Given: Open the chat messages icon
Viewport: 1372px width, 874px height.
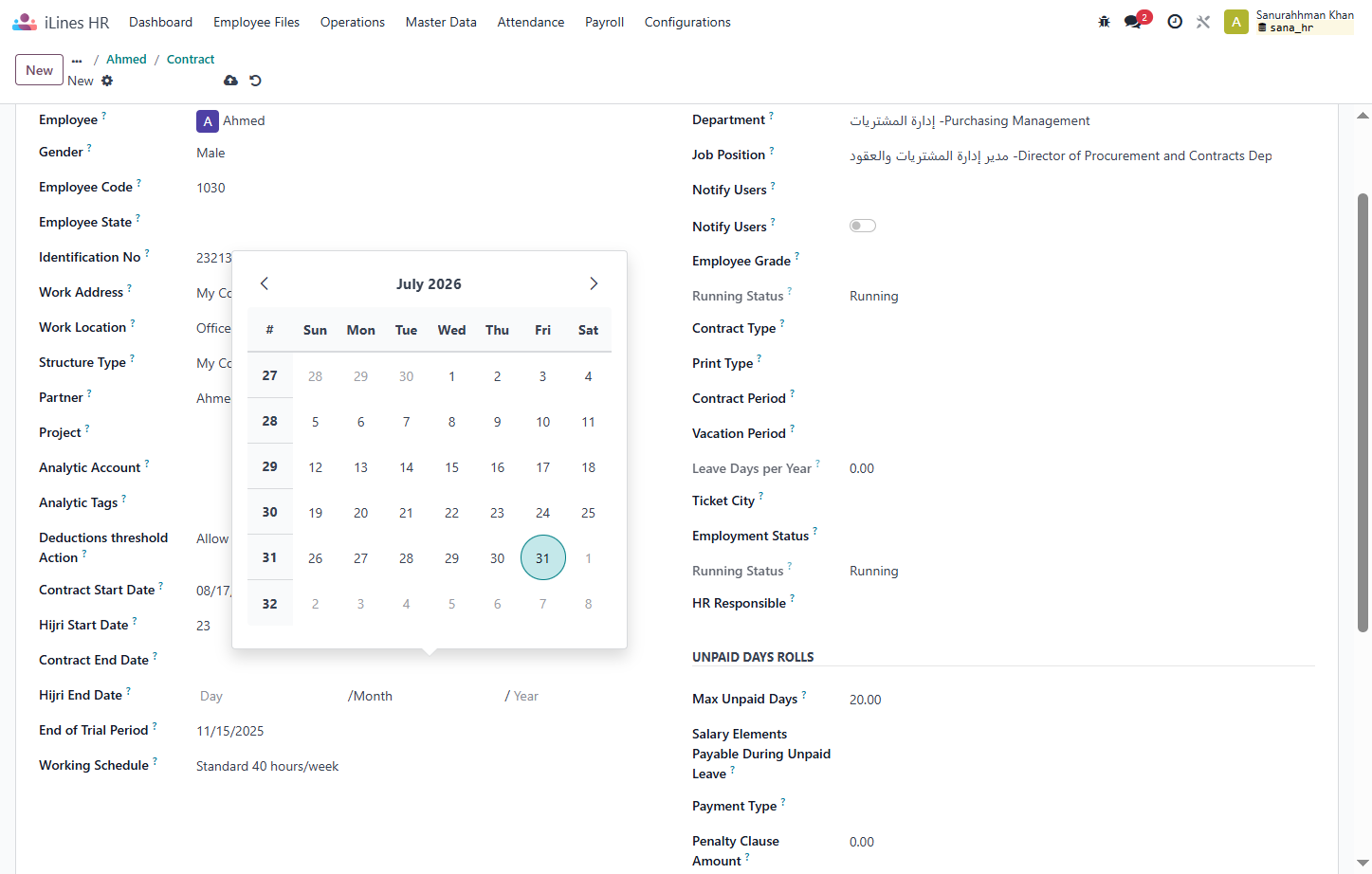Looking at the screenshot, I should tap(1133, 22).
